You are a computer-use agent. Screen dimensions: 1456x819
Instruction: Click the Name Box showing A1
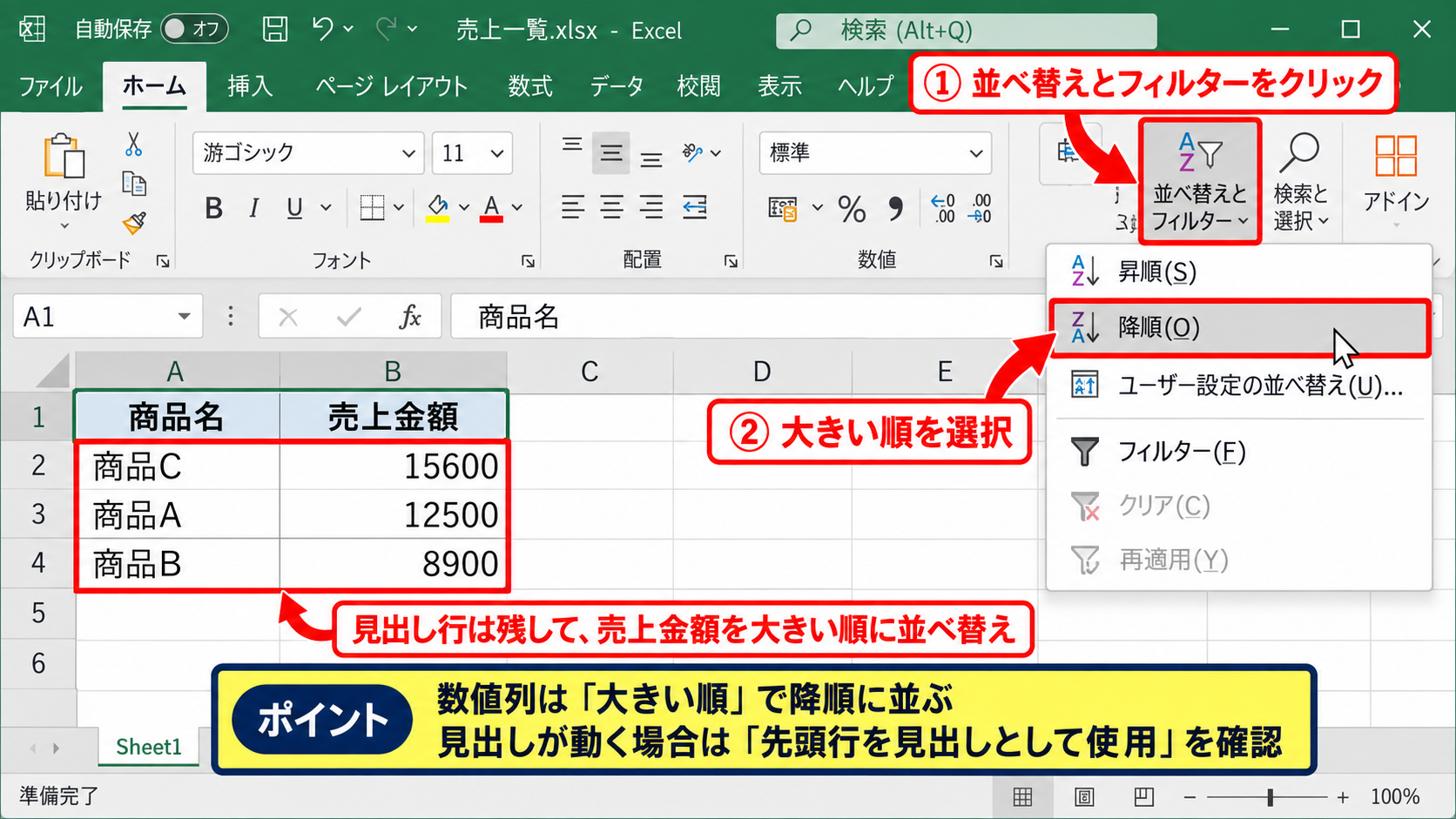pyautogui.click(x=108, y=317)
